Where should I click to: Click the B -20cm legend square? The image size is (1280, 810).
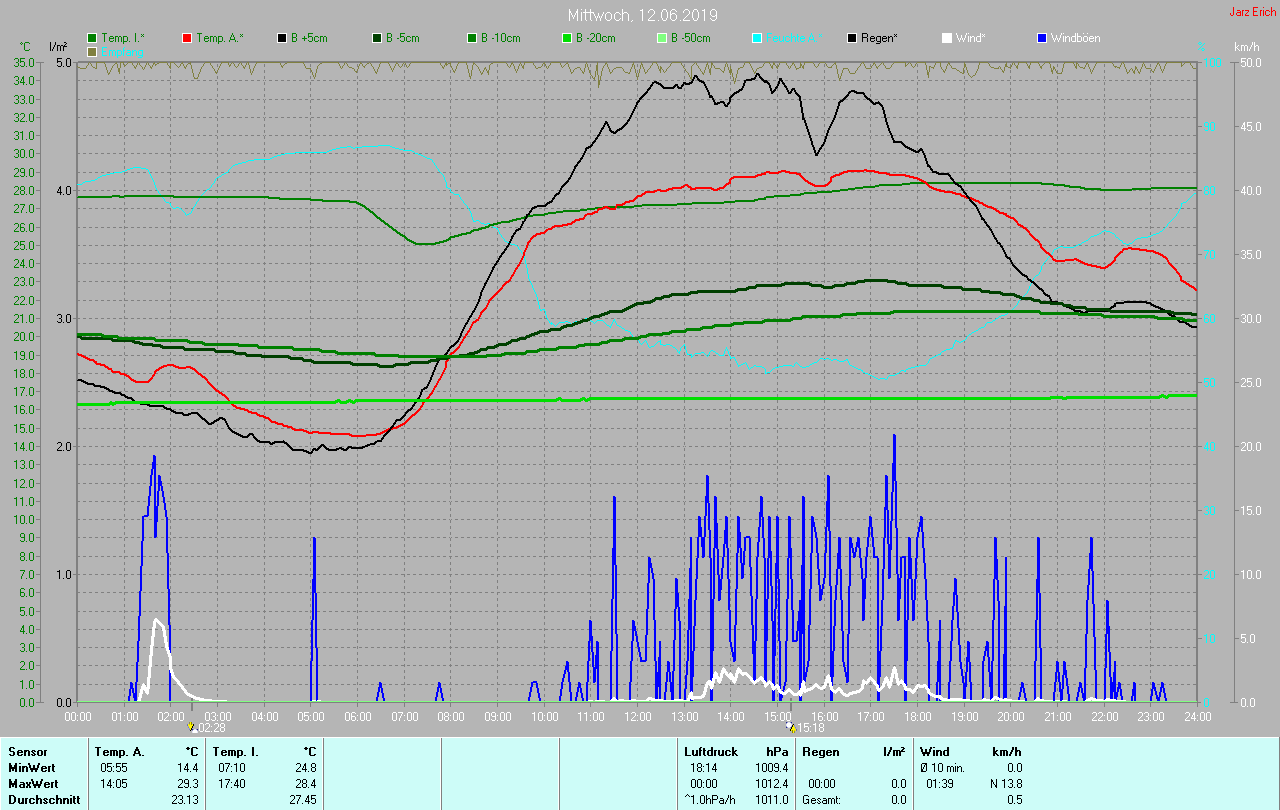(x=566, y=38)
